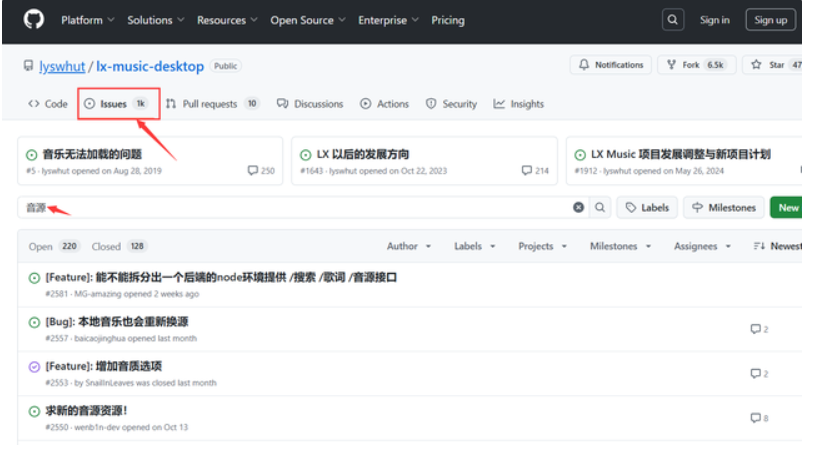Open the Assignees filter dropdown

tap(702, 246)
